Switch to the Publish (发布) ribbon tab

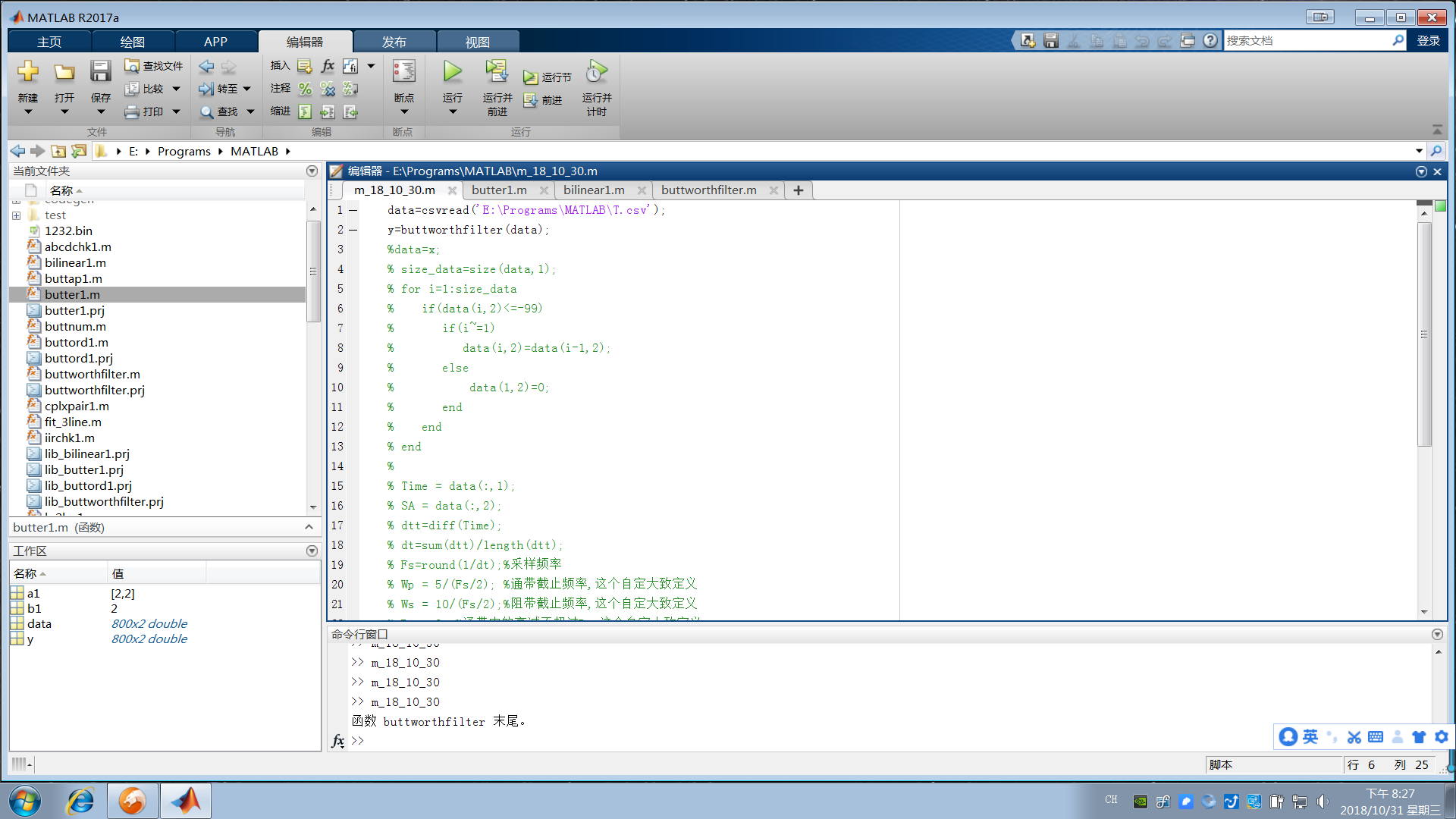coord(394,42)
